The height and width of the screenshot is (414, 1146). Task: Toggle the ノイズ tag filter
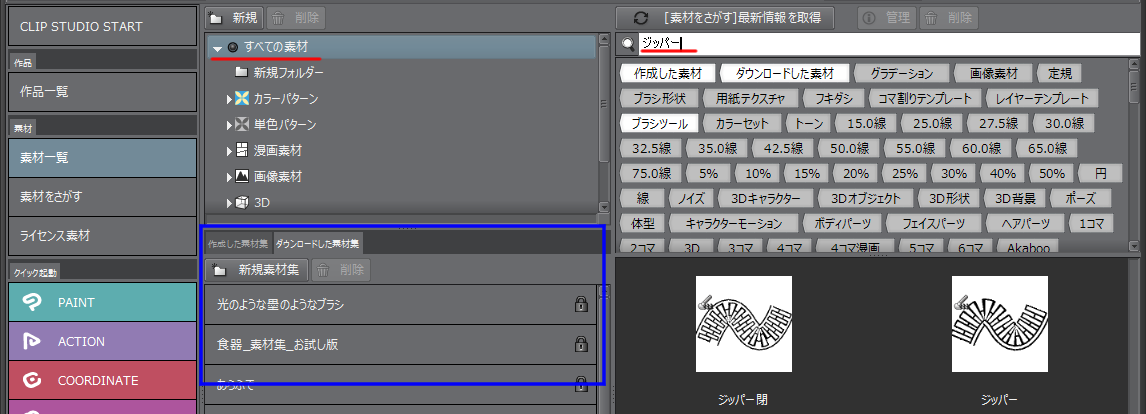click(689, 198)
